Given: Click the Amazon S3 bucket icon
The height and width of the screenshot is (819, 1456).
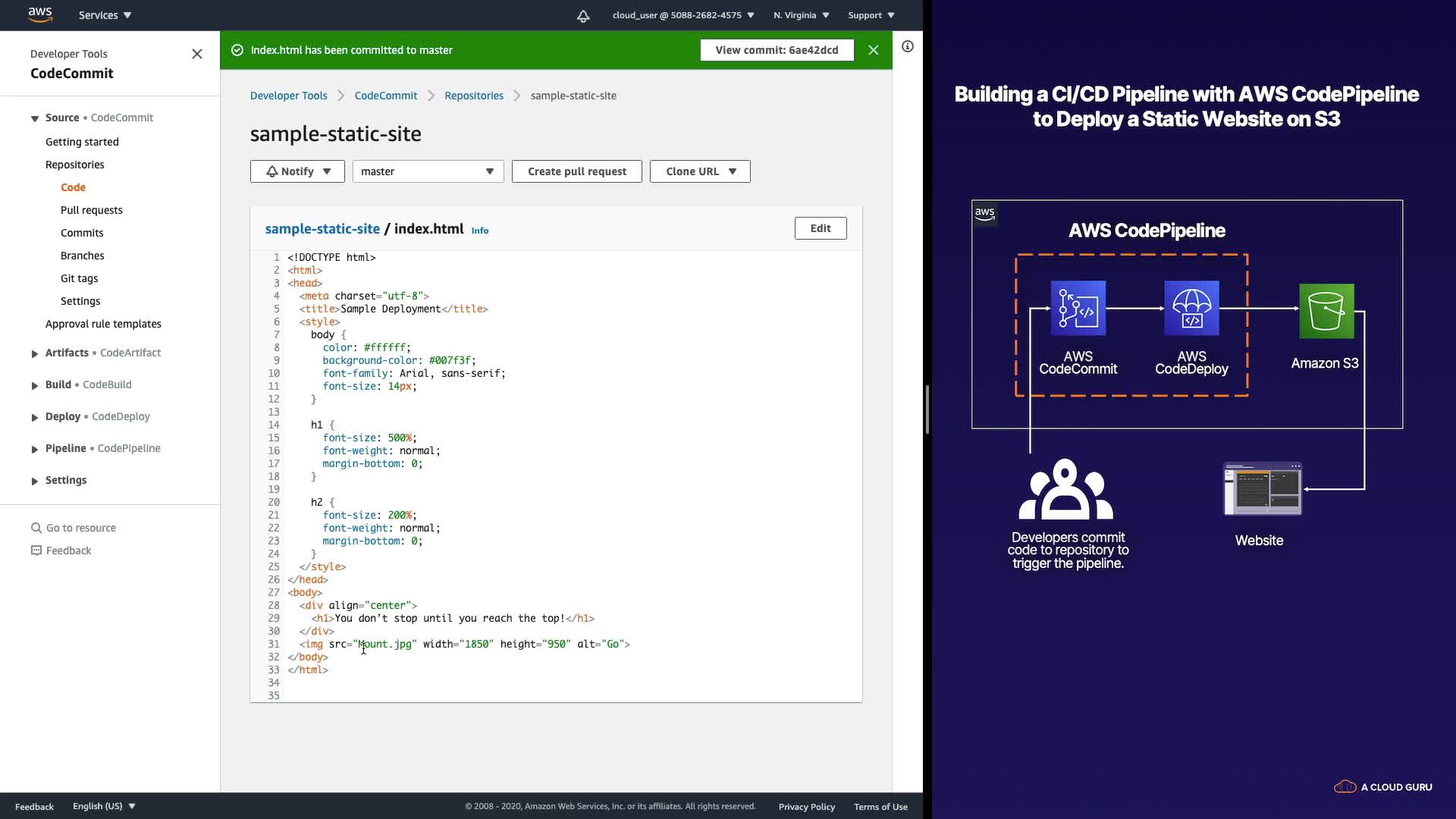Looking at the screenshot, I should 1326,311.
